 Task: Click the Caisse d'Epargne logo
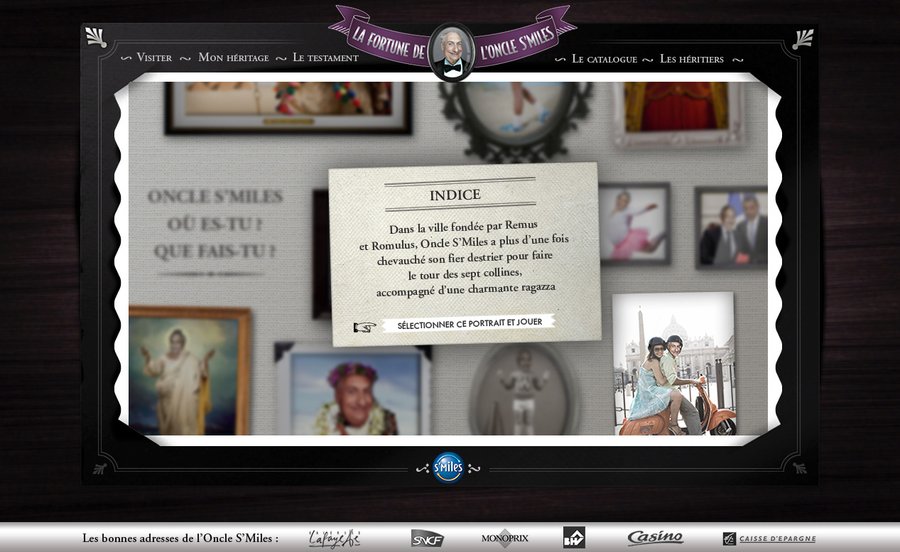769,538
